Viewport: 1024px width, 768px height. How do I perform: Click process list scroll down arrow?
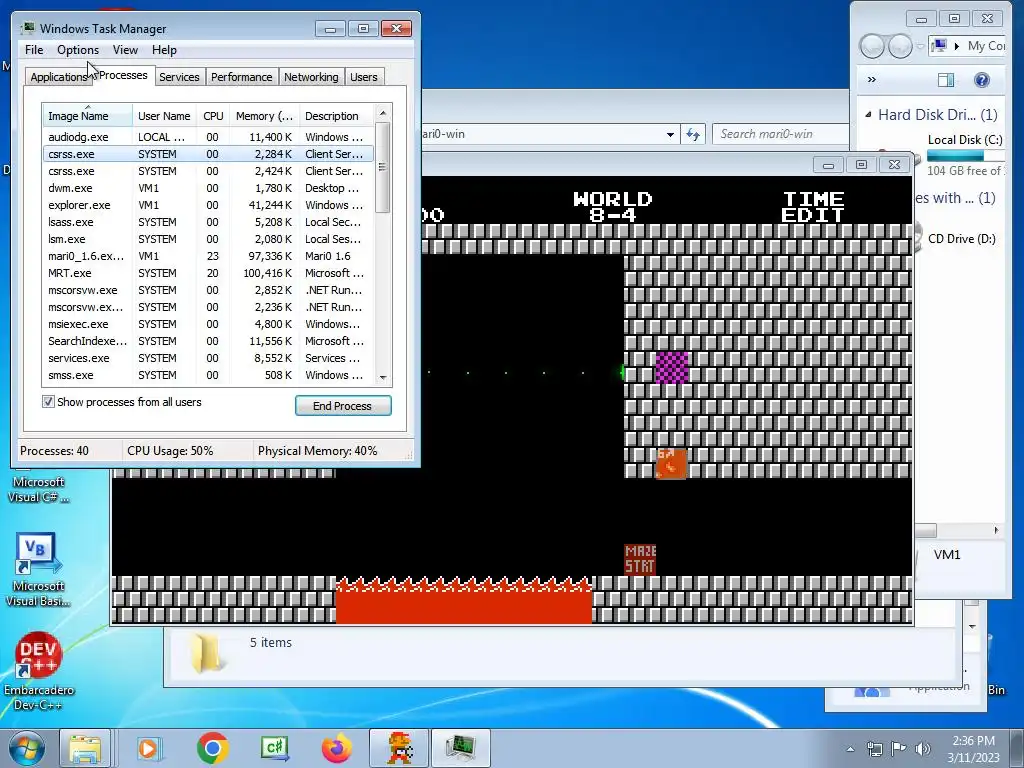coord(383,377)
